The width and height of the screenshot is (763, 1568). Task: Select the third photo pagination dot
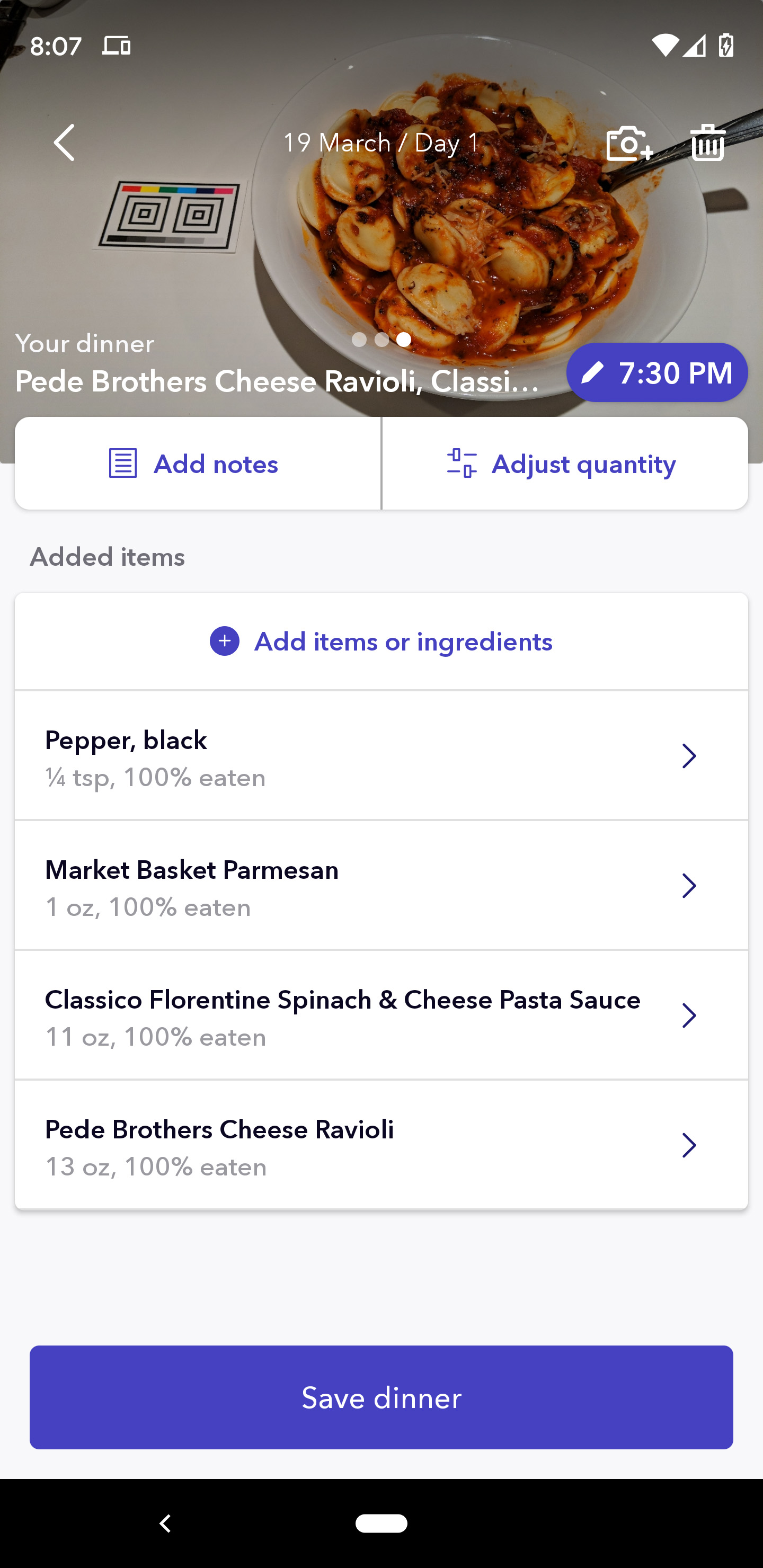[x=404, y=340]
